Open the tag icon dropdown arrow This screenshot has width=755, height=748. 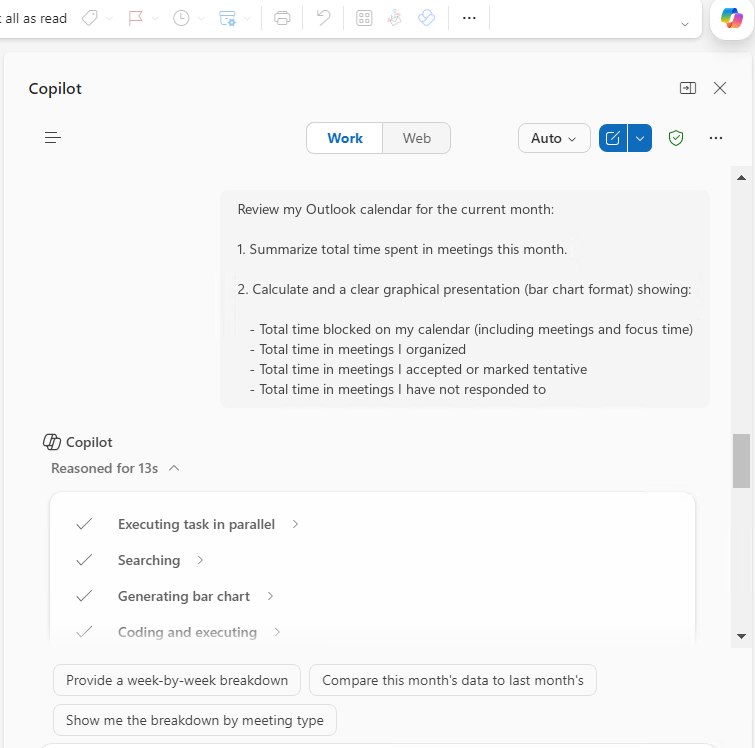(109, 19)
